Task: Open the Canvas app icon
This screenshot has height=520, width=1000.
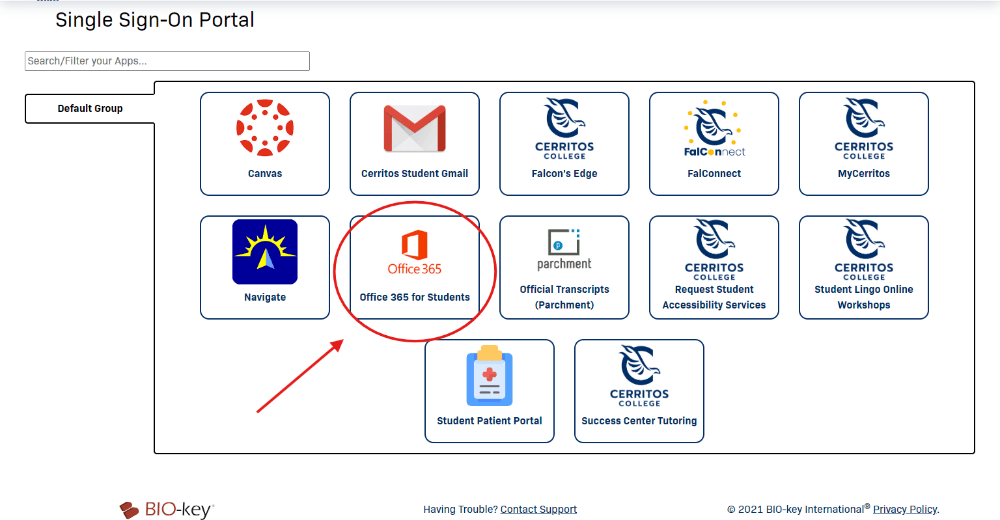Action: 265,128
